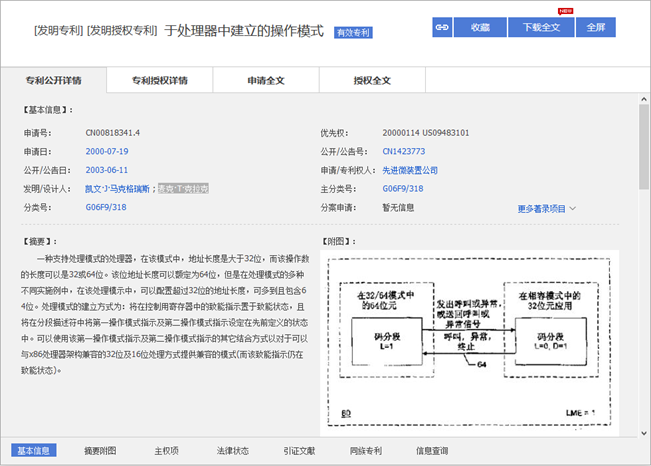Click the 有效专利 status badge
Screen dimensions: 651x466
(353, 32)
